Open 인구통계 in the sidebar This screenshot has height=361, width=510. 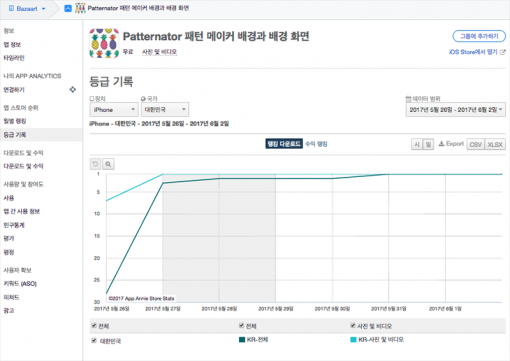pyautogui.click(x=14, y=225)
